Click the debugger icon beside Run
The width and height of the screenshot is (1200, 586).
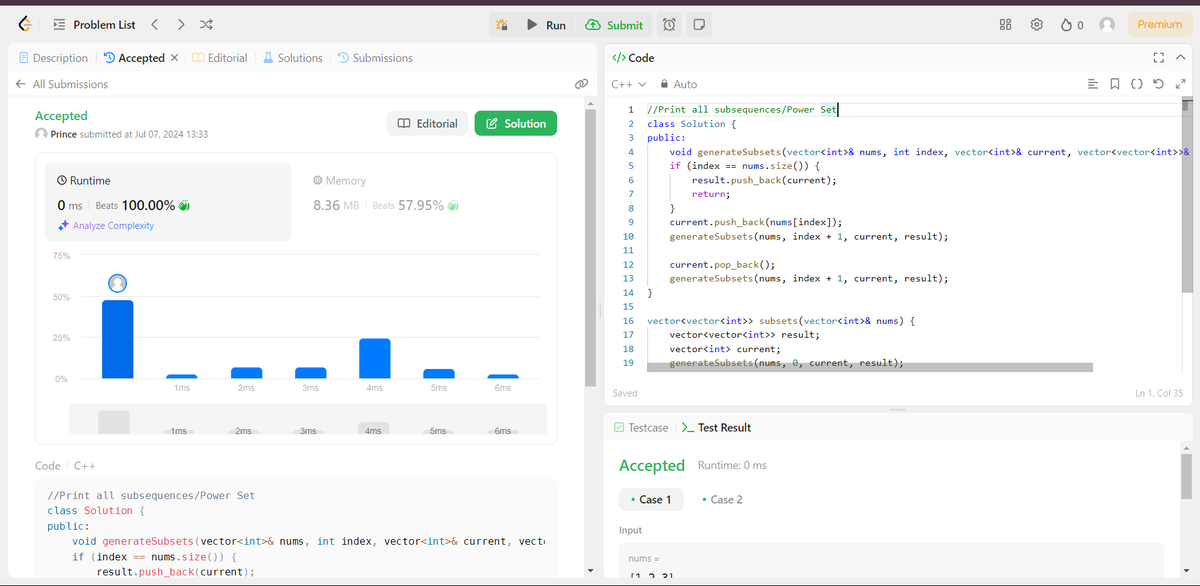502,25
